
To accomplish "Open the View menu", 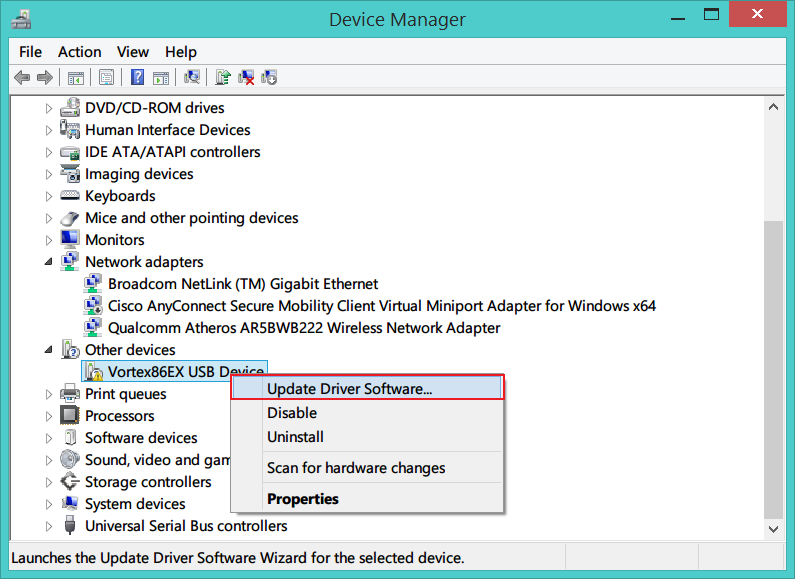I will click(x=132, y=52).
